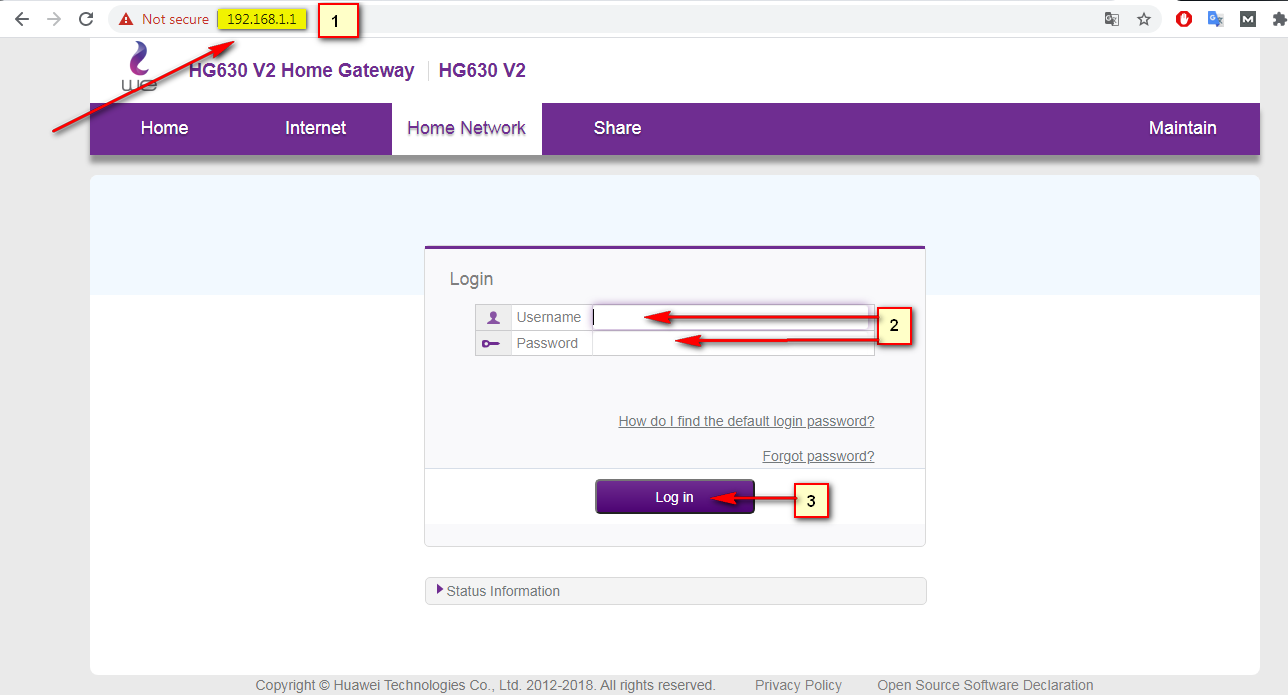The image size is (1288, 695).
Task: Open the Maintain tab
Action: [1183, 128]
